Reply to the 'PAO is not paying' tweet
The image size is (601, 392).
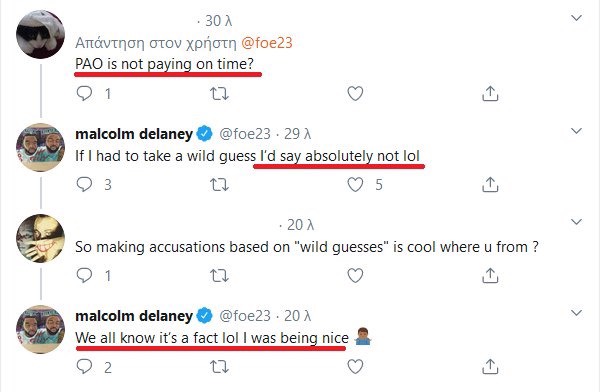pyautogui.click(x=84, y=93)
